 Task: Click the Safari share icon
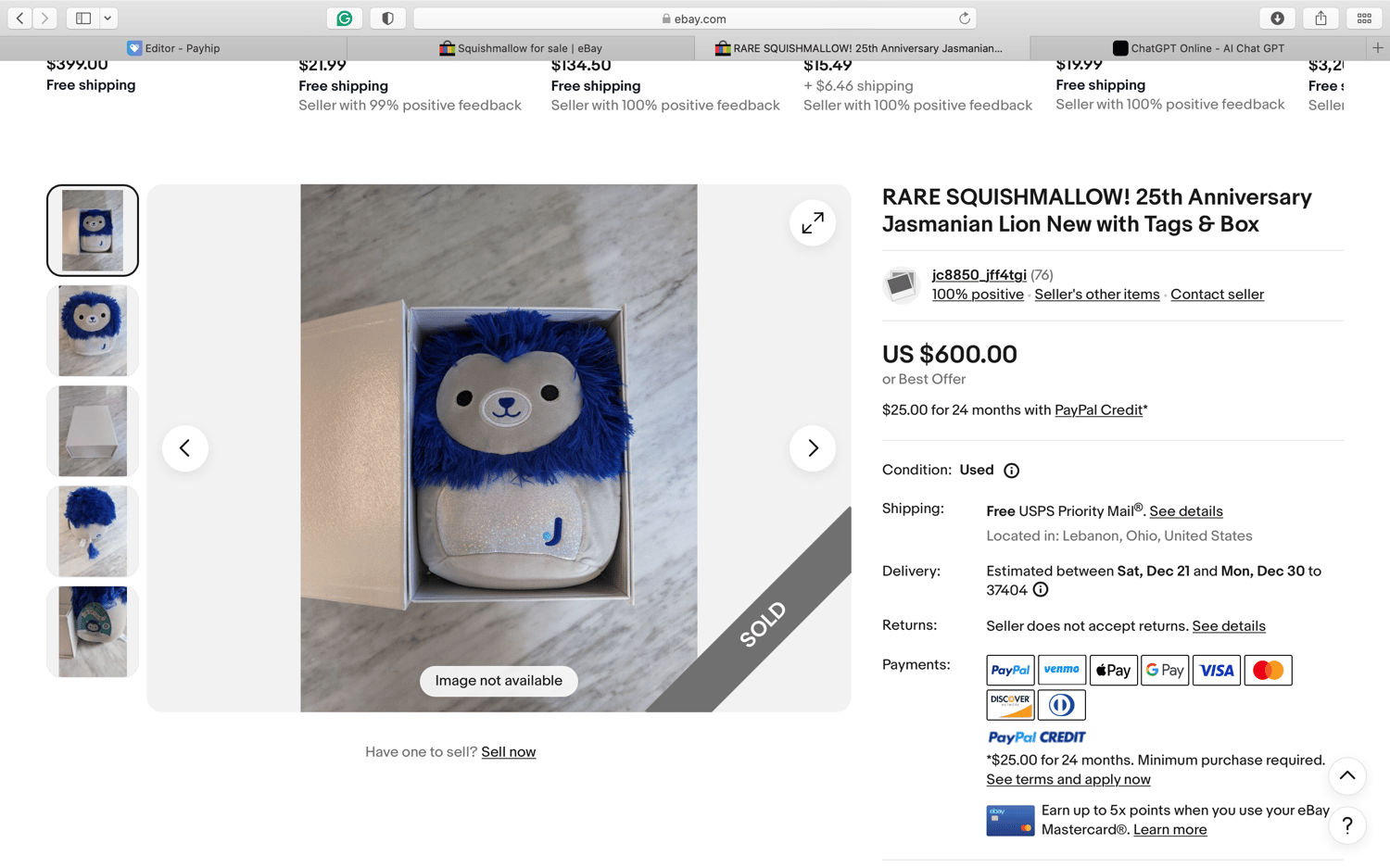(x=1320, y=19)
